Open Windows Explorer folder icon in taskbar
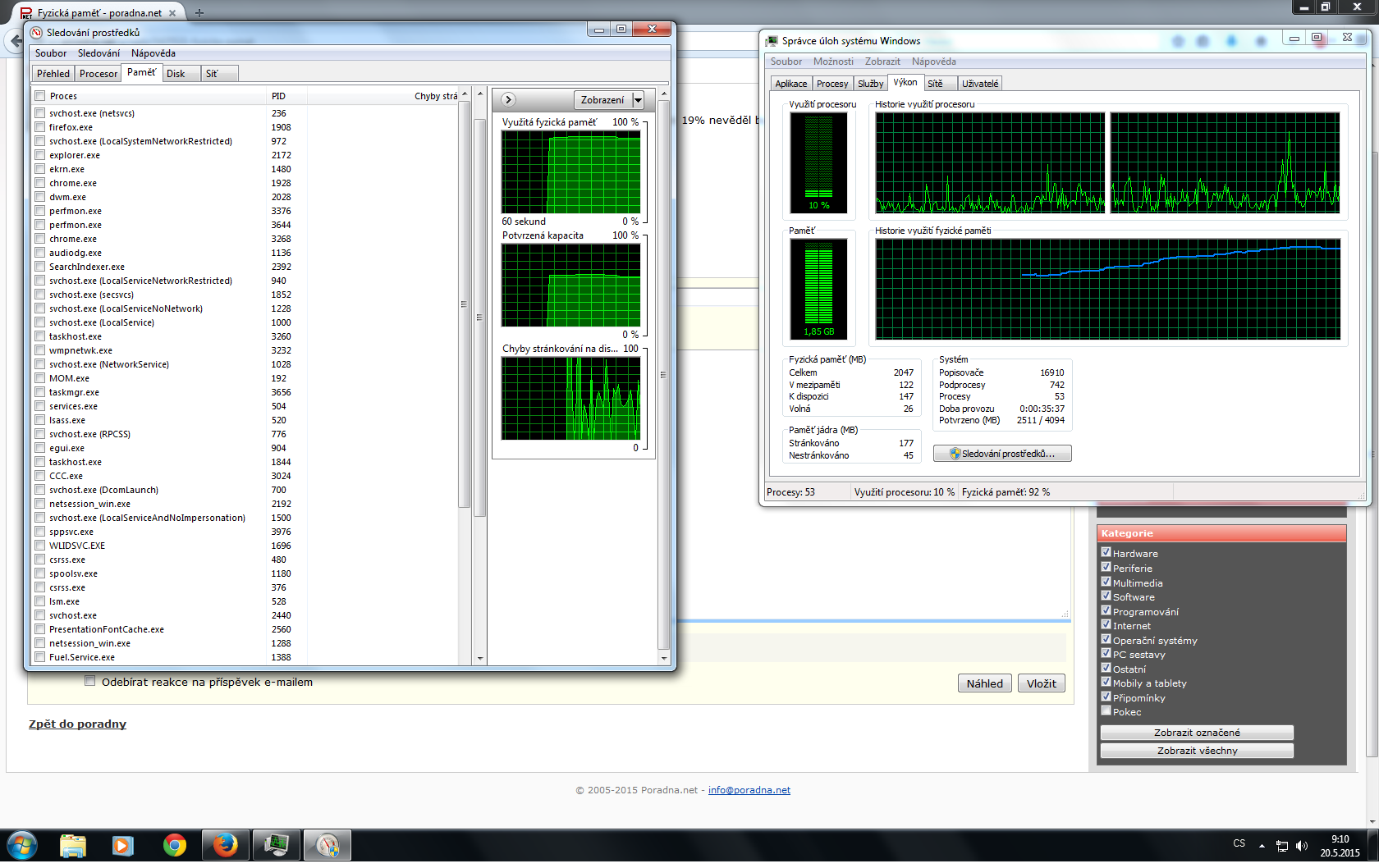 (x=73, y=845)
